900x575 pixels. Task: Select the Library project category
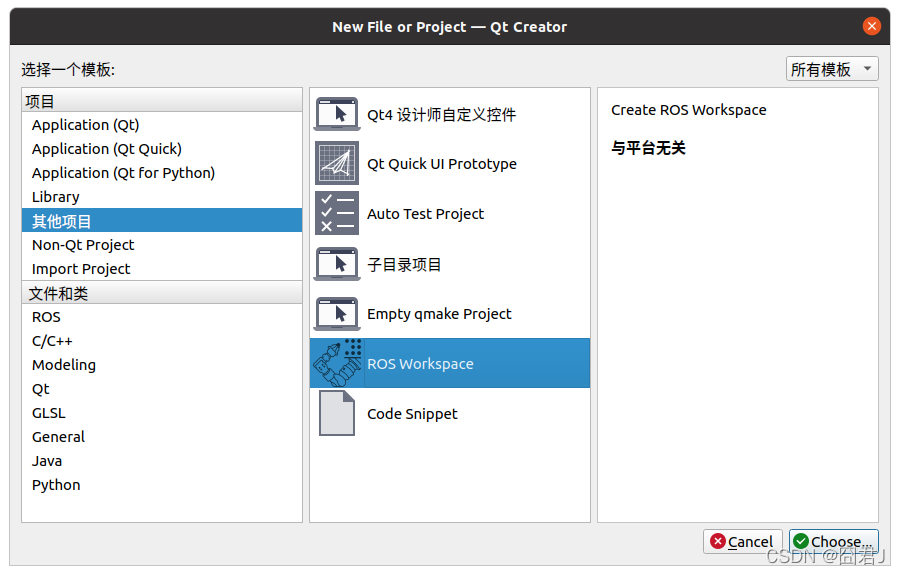click(x=55, y=197)
